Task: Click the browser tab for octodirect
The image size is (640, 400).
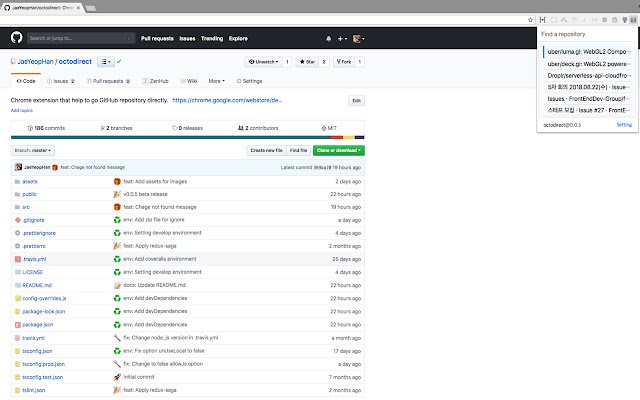Action: click(42, 8)
